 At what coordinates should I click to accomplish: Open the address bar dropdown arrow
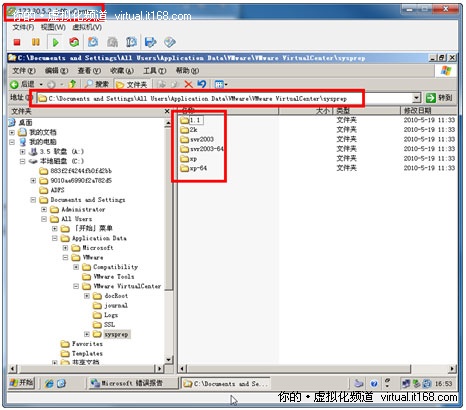[x=416, y=98]
